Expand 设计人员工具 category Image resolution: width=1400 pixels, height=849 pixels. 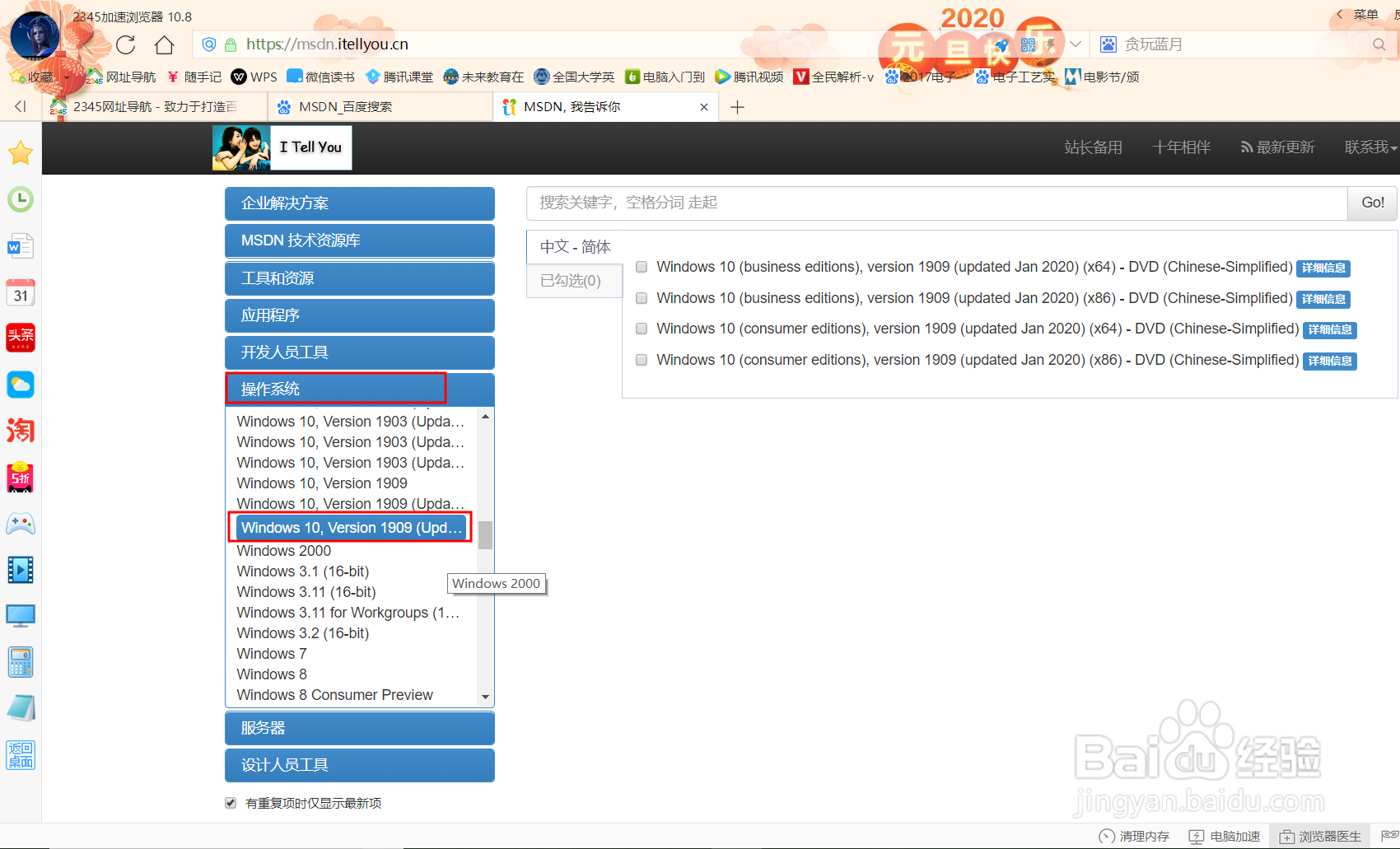click(x=360, y=765)
